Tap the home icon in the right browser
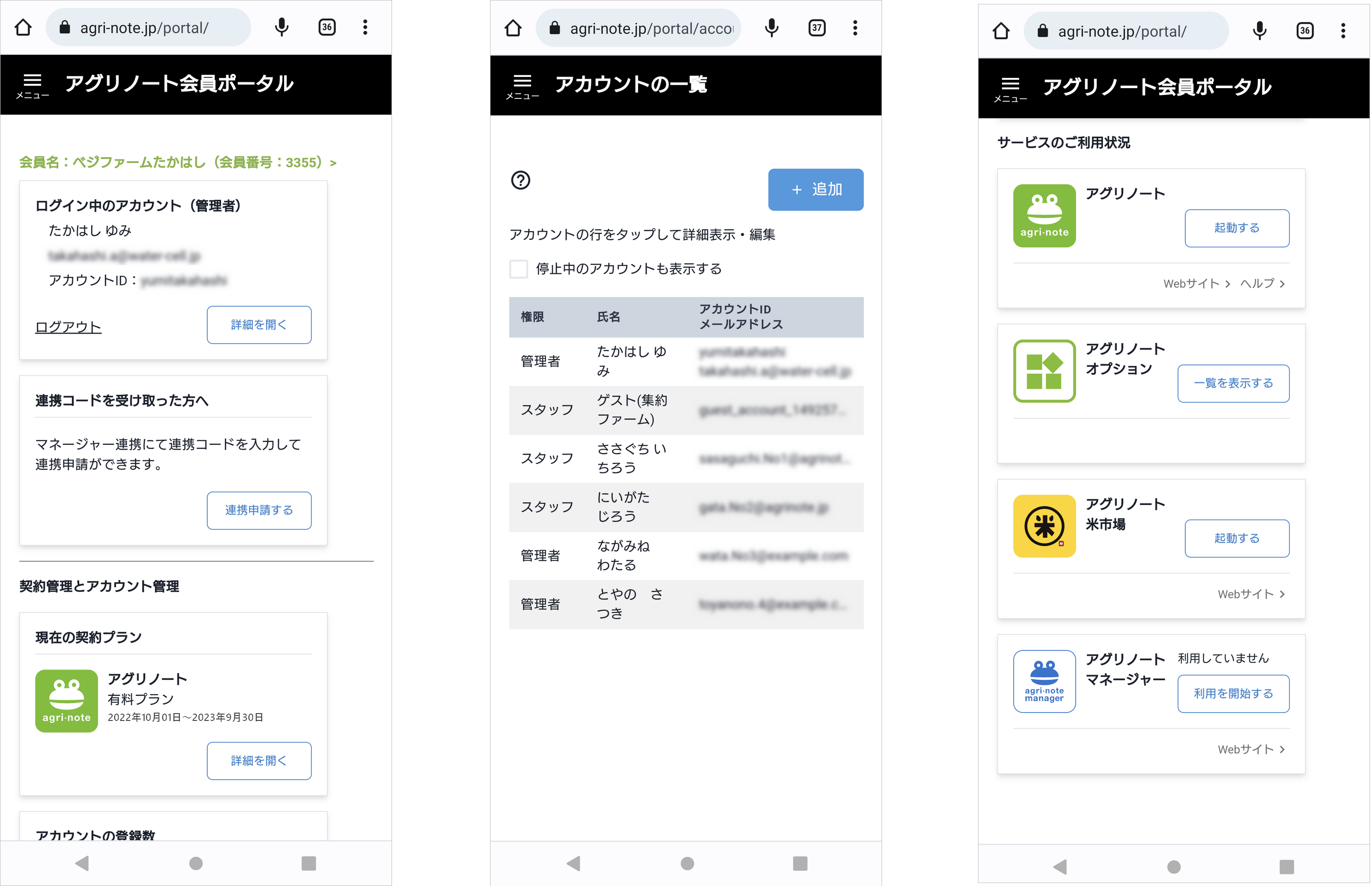Screen dimensions: 1372x886 tap(1002, 30)
